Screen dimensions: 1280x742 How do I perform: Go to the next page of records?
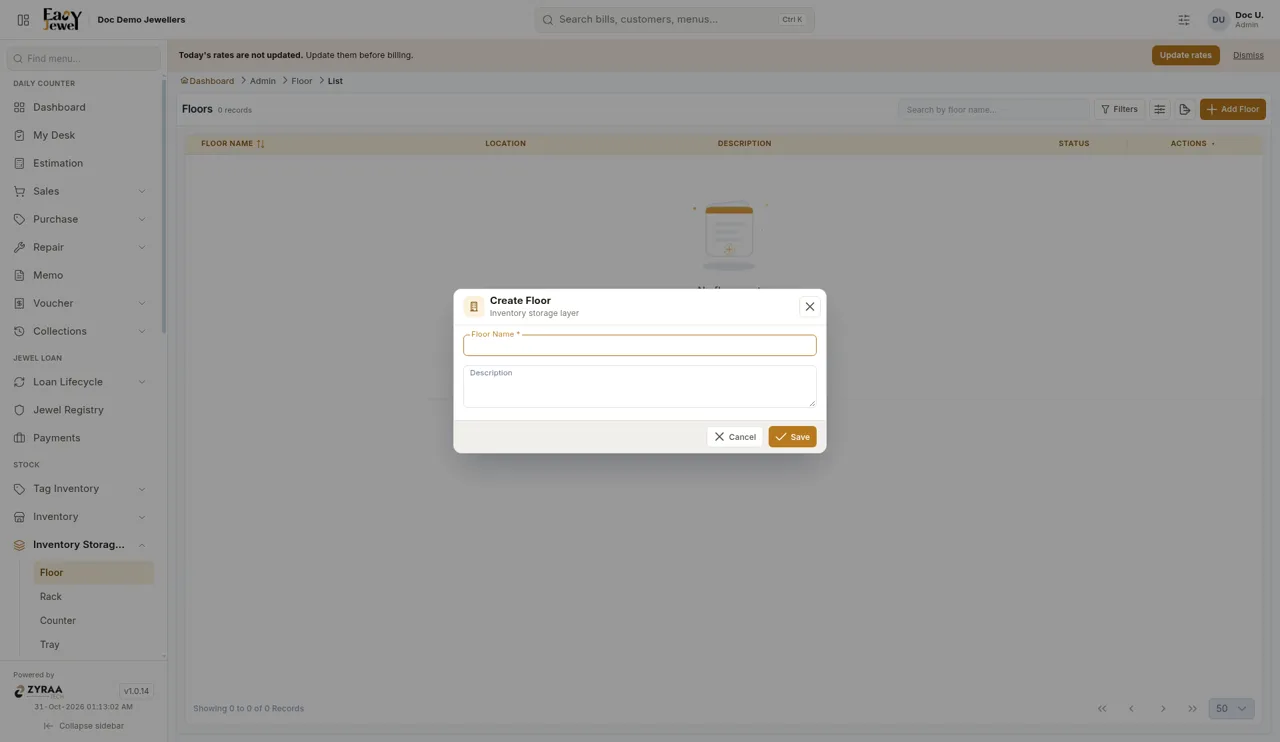[1163, 708]
